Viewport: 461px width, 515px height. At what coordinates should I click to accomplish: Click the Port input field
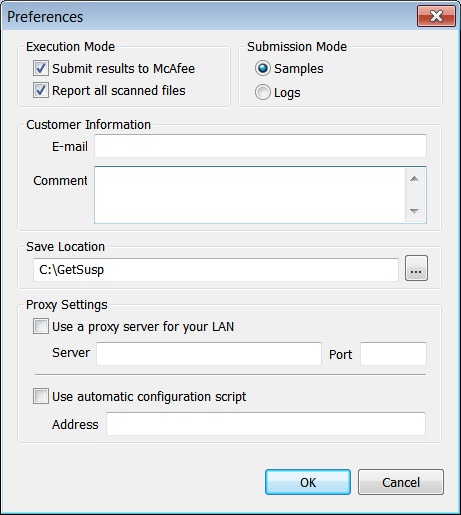(393, 353)
